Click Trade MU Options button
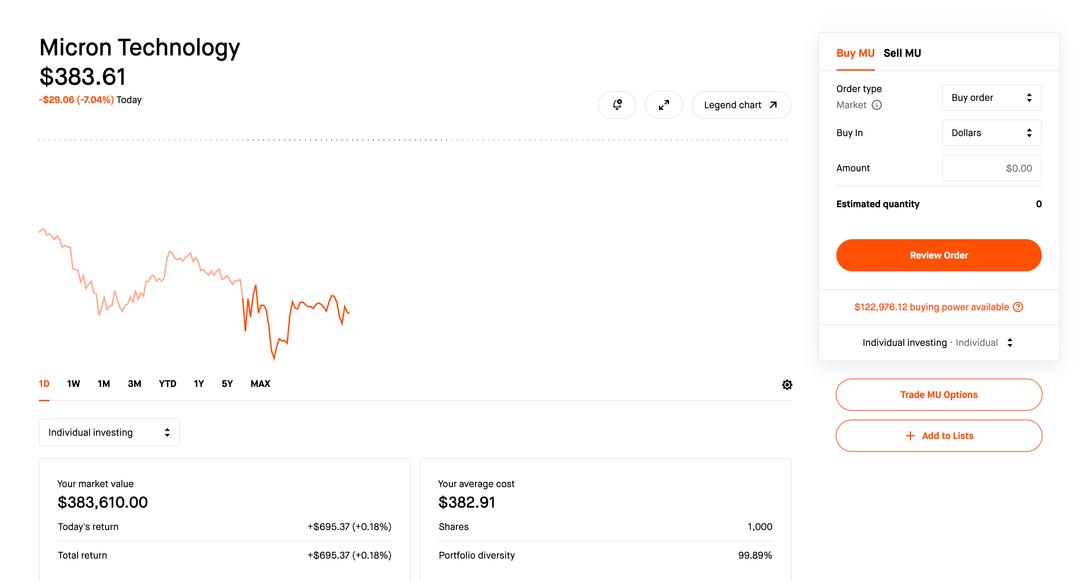 pyautogui.click(x=938, y=395)
